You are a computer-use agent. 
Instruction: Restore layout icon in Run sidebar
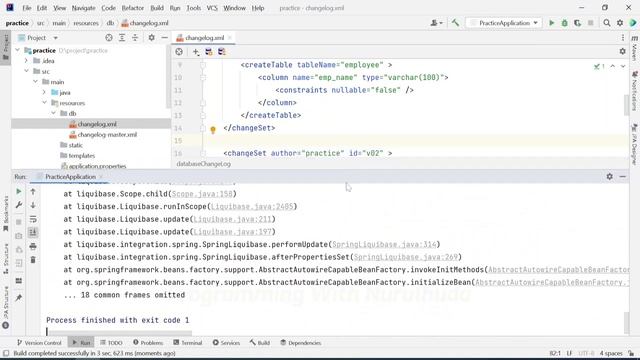click(19, 281)
